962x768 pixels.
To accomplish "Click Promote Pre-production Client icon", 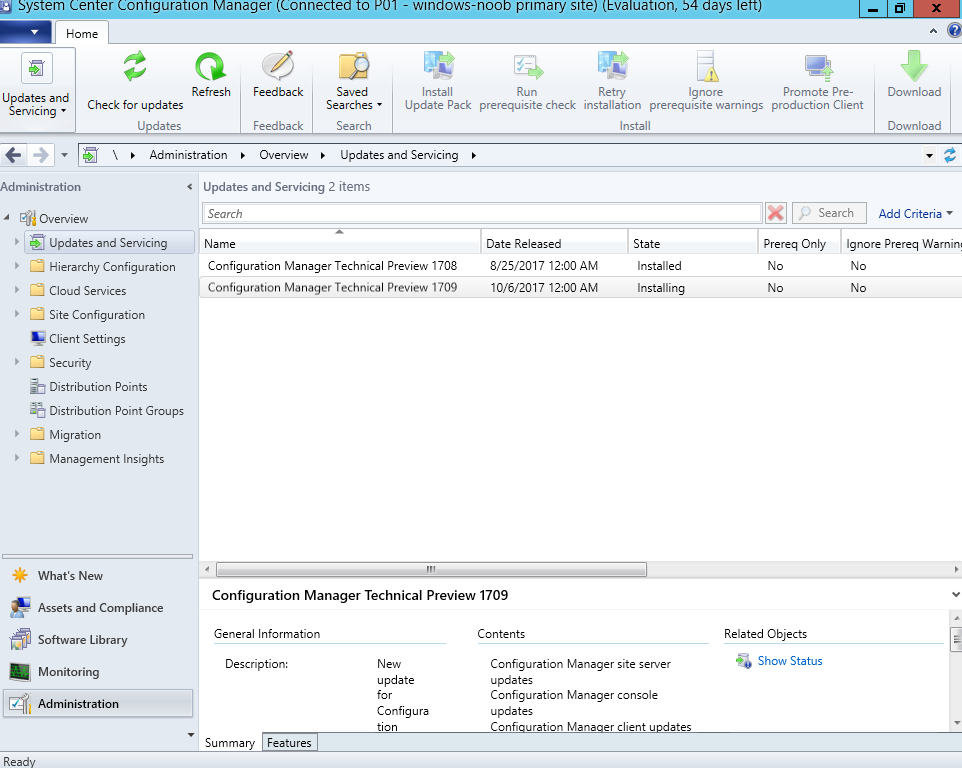I will pos(818,67).
